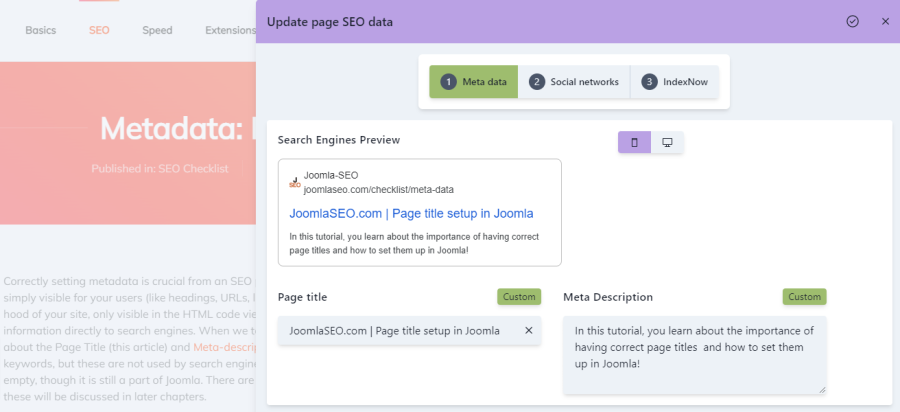Switch preview to mobile device icon
Image resolution: width=900 pixels, height=412 pixels.
634,142
